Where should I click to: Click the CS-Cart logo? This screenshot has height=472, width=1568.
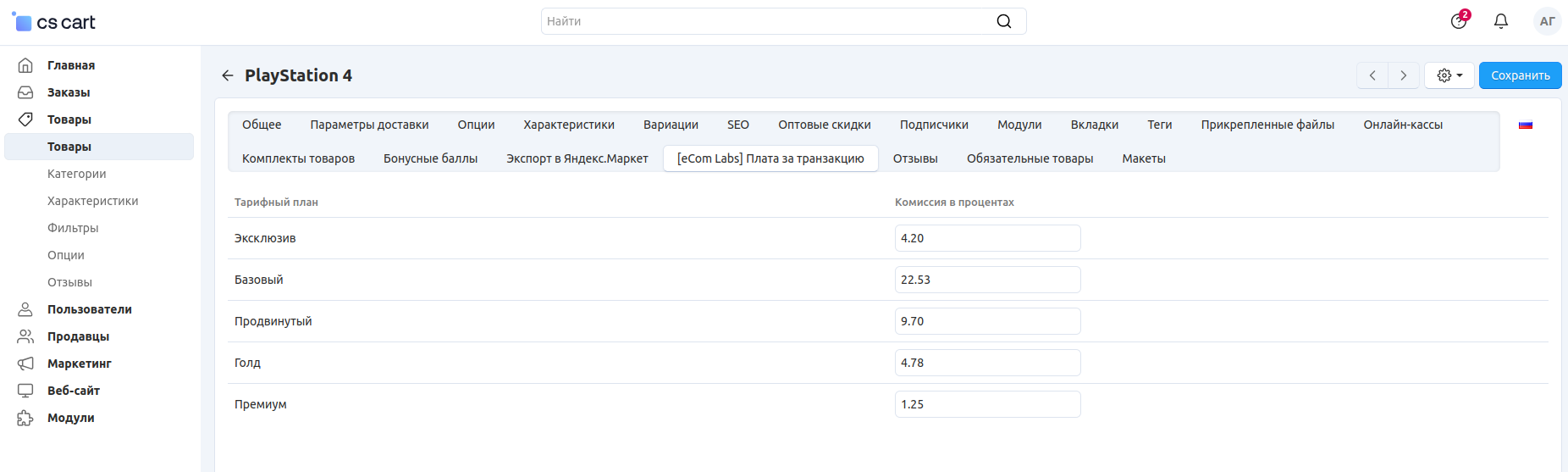[x=53, y=22]
